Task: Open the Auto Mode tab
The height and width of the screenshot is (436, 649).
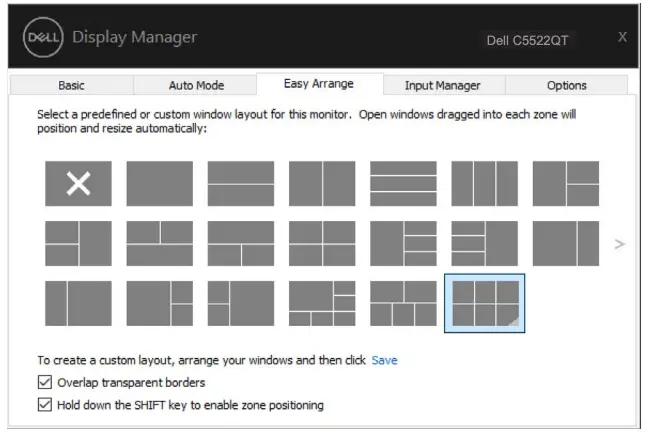Action: 195,86
